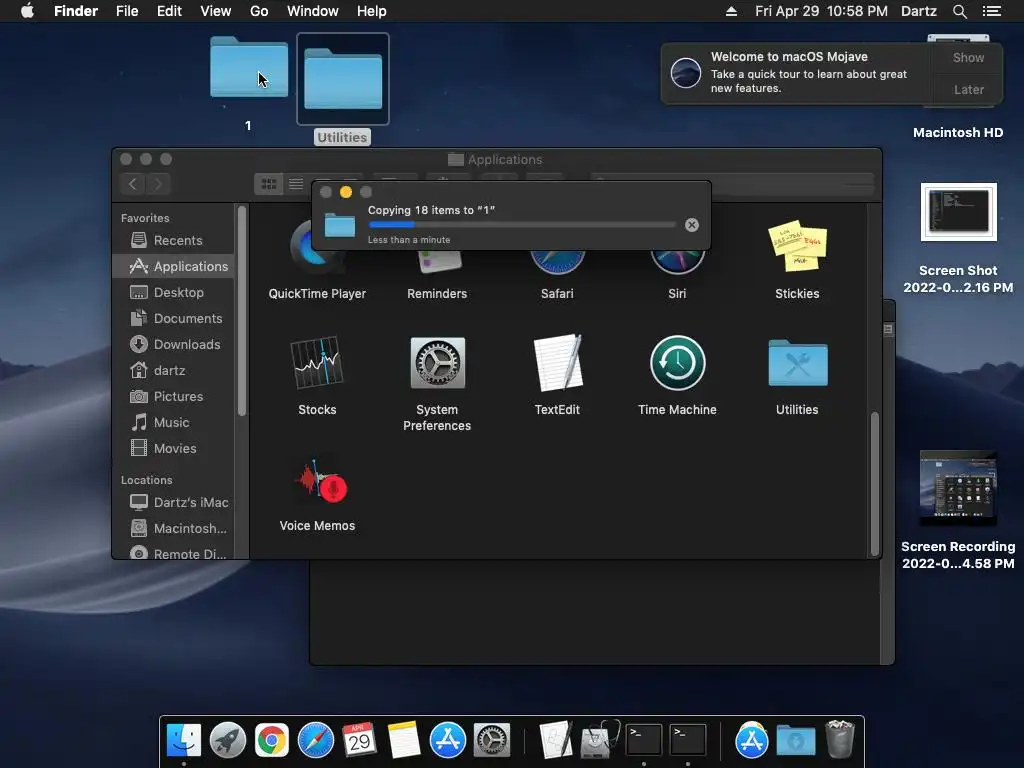Select Recents in the Finder sidebar
Image resolution: width=1024 pixels, height=768 pixels.
[x=174, y=240]
